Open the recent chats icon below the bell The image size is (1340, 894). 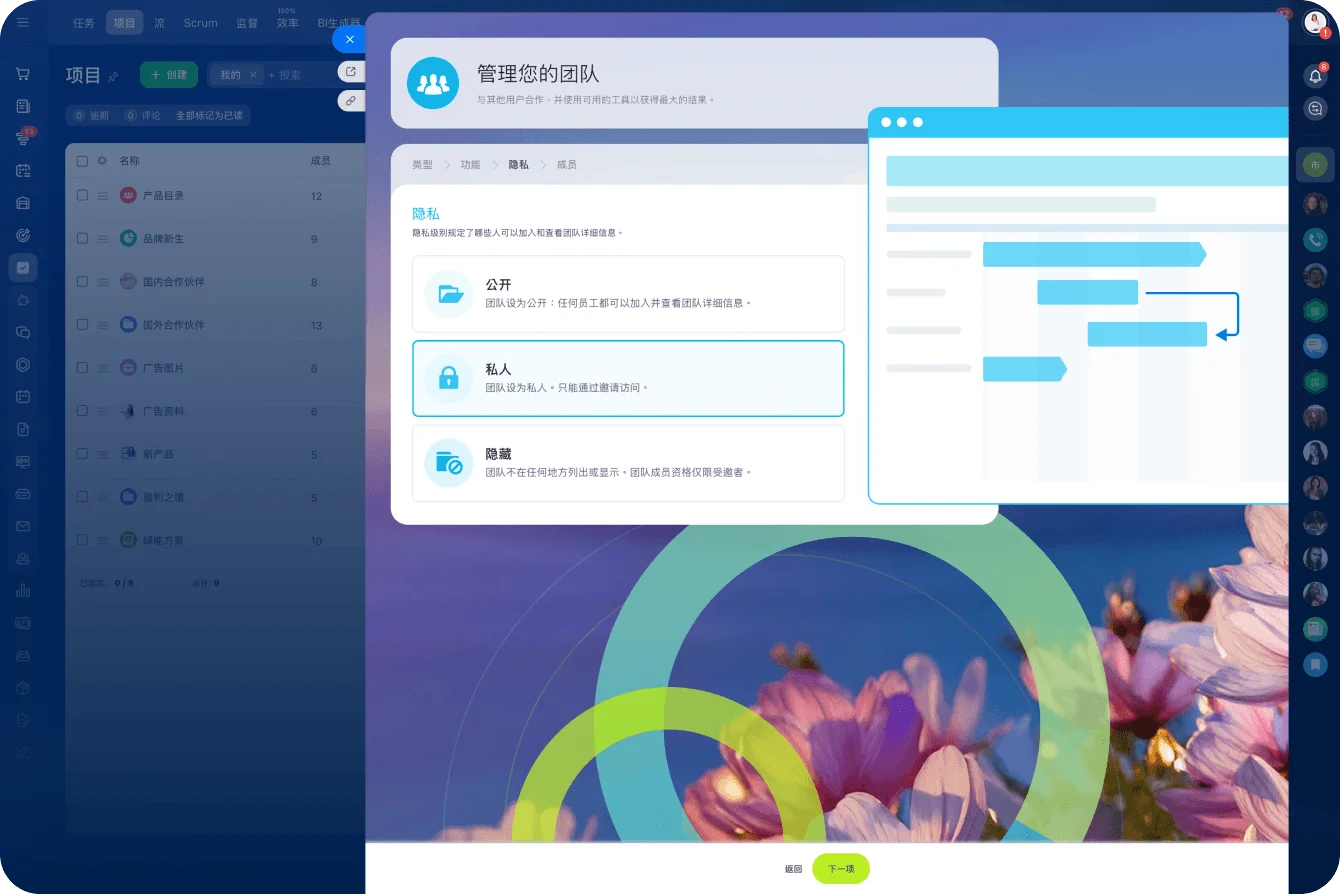point(1315,109)
